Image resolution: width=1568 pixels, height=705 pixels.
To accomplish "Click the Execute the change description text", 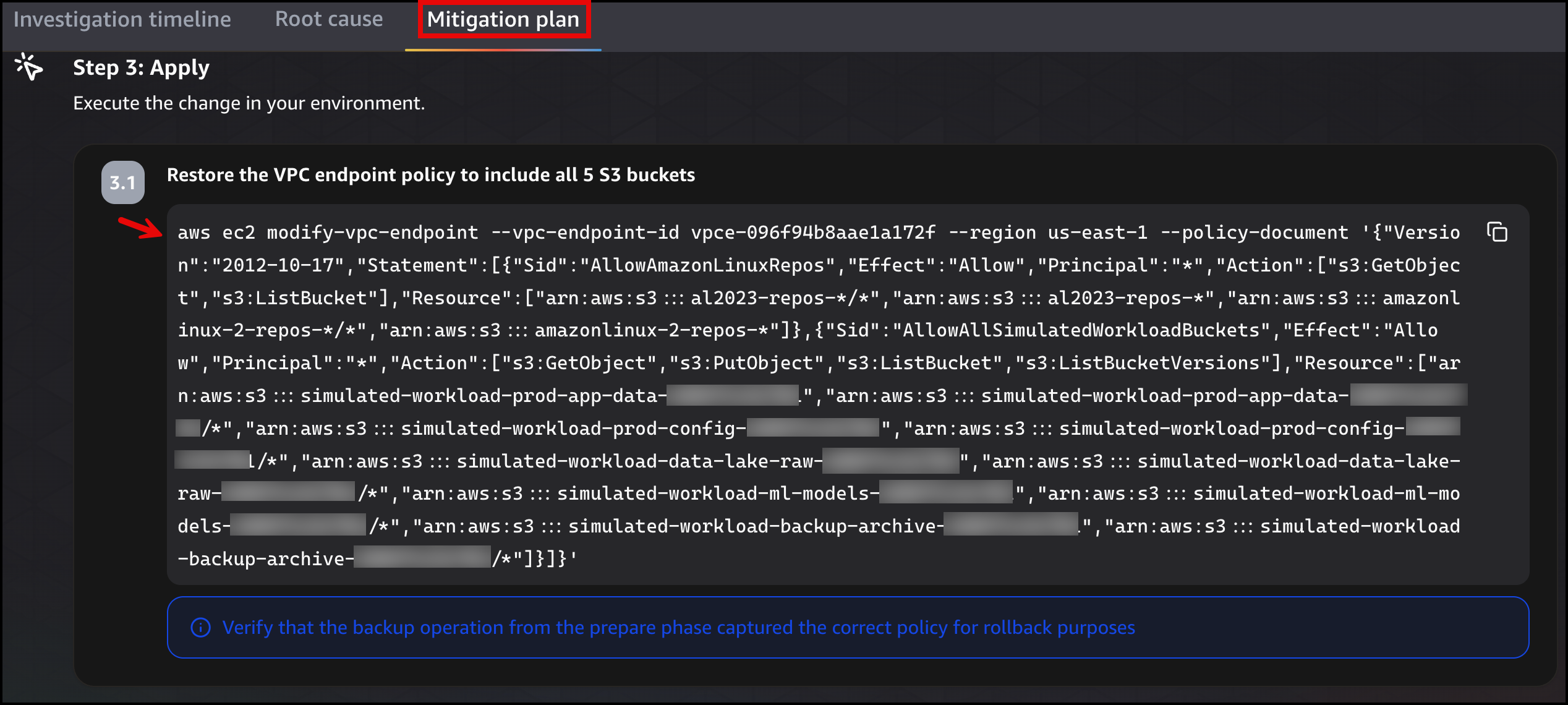I will [x=249, y=103].
